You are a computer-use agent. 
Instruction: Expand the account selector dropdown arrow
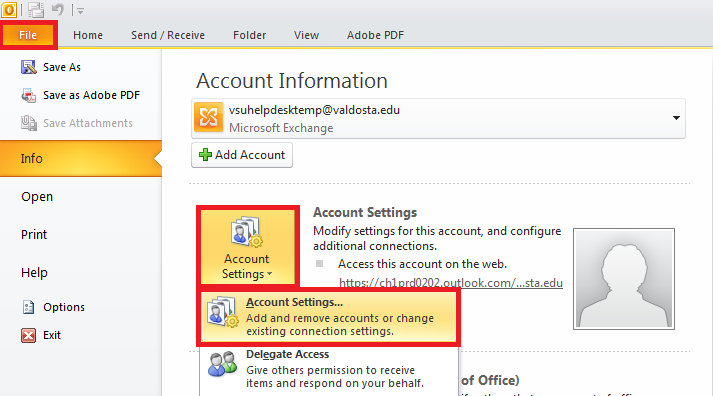tap(676, 118)
